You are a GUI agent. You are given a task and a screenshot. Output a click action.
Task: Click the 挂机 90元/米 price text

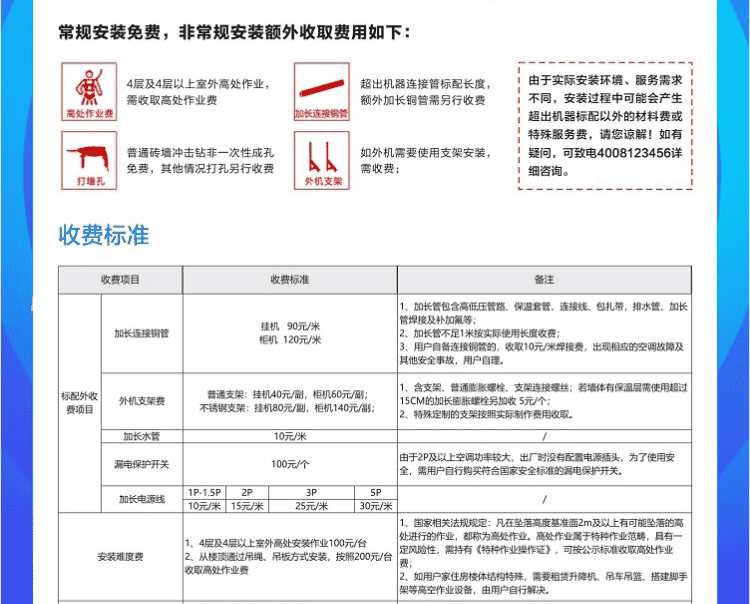(x=290, y=327)
